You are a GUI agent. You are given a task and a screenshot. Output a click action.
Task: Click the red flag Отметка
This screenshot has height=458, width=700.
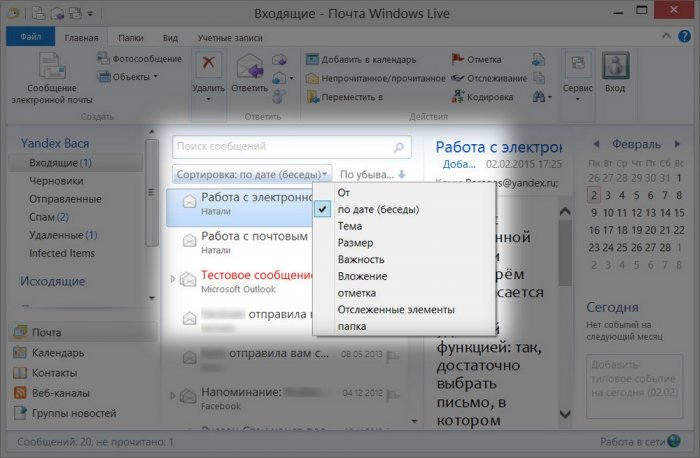[458, 58]
